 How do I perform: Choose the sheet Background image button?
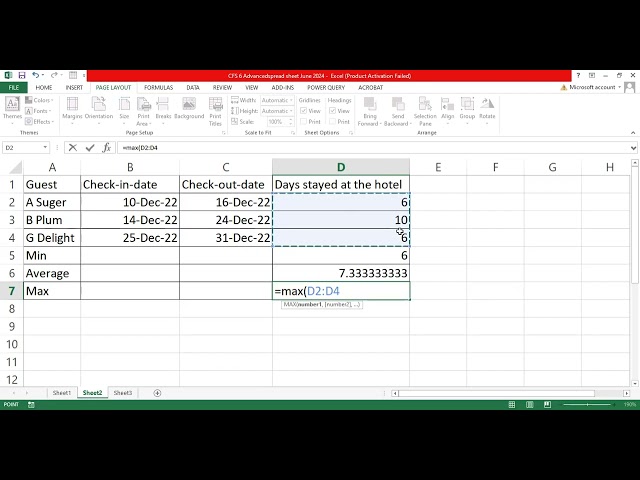coord(189,109)
